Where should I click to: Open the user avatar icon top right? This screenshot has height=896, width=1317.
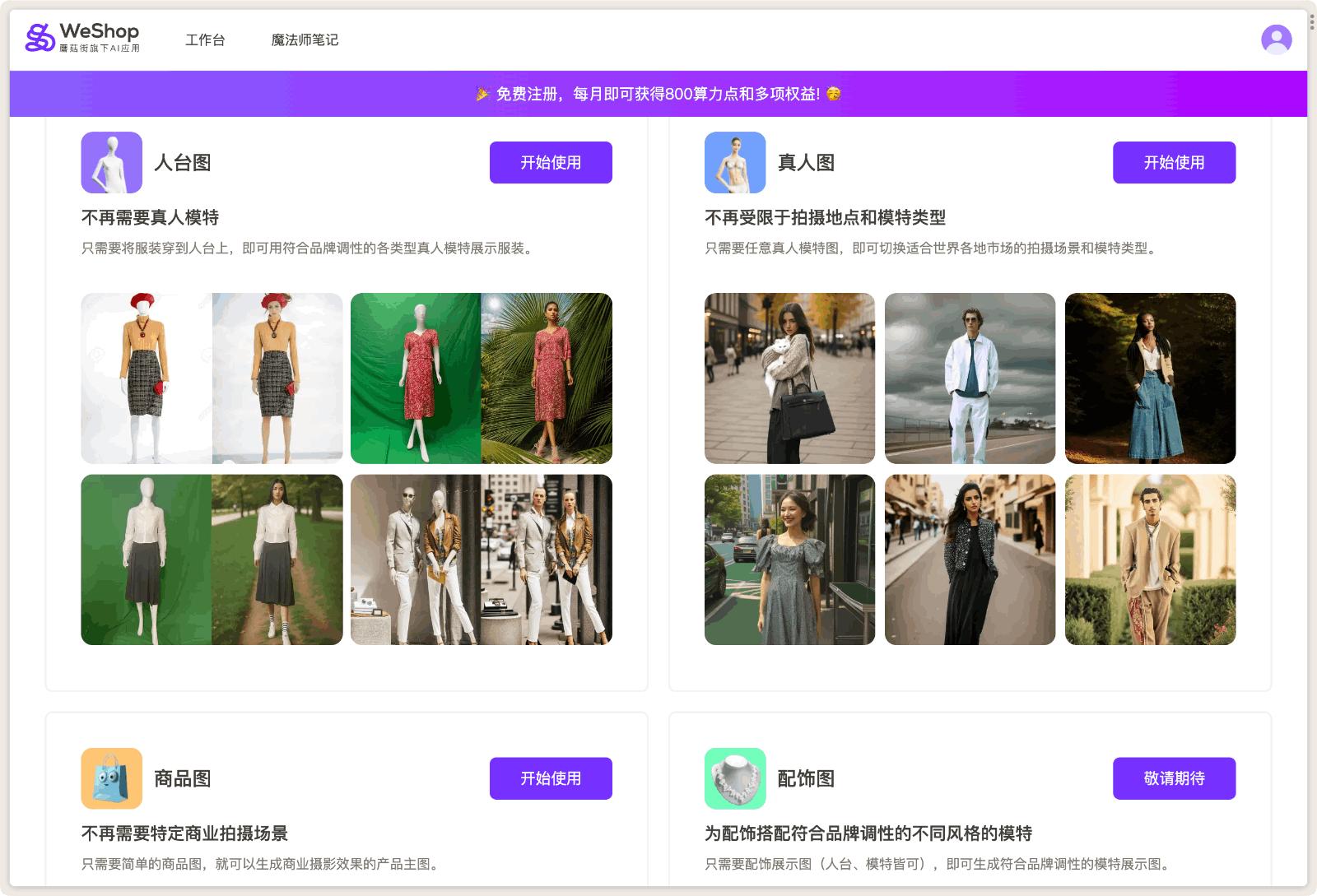(1277, 39)
